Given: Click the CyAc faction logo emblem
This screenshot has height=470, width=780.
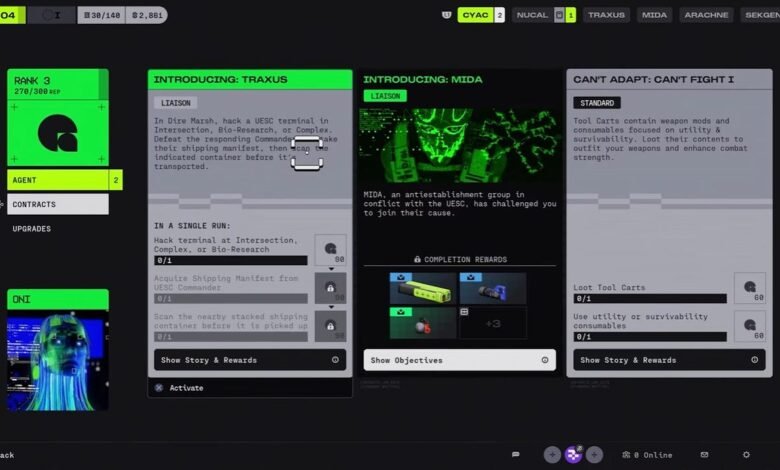Looking at the screenshot, I should [58, 133].
